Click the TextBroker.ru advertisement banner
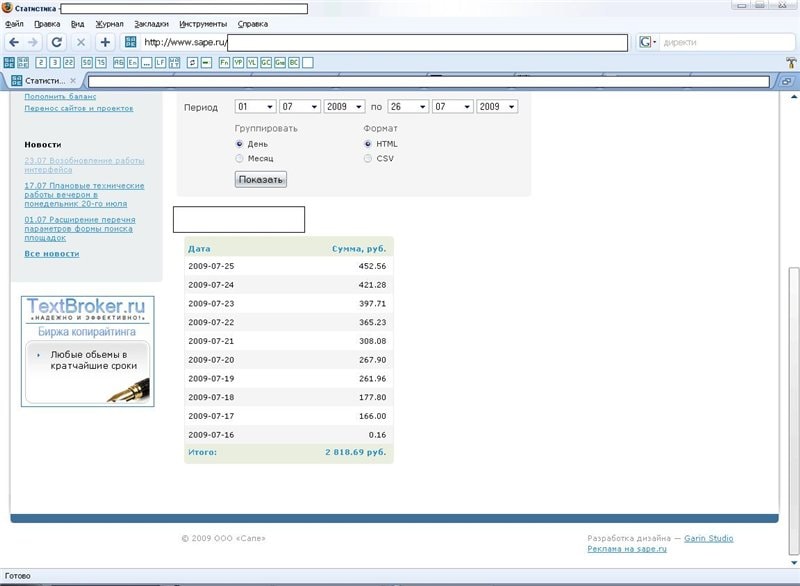The height and width of the screenshot is (586, 800). point(88,351)
